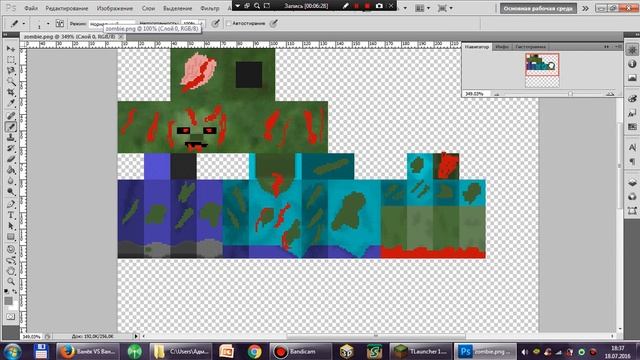Click Bandicam red stop recording button

[367, 6]
